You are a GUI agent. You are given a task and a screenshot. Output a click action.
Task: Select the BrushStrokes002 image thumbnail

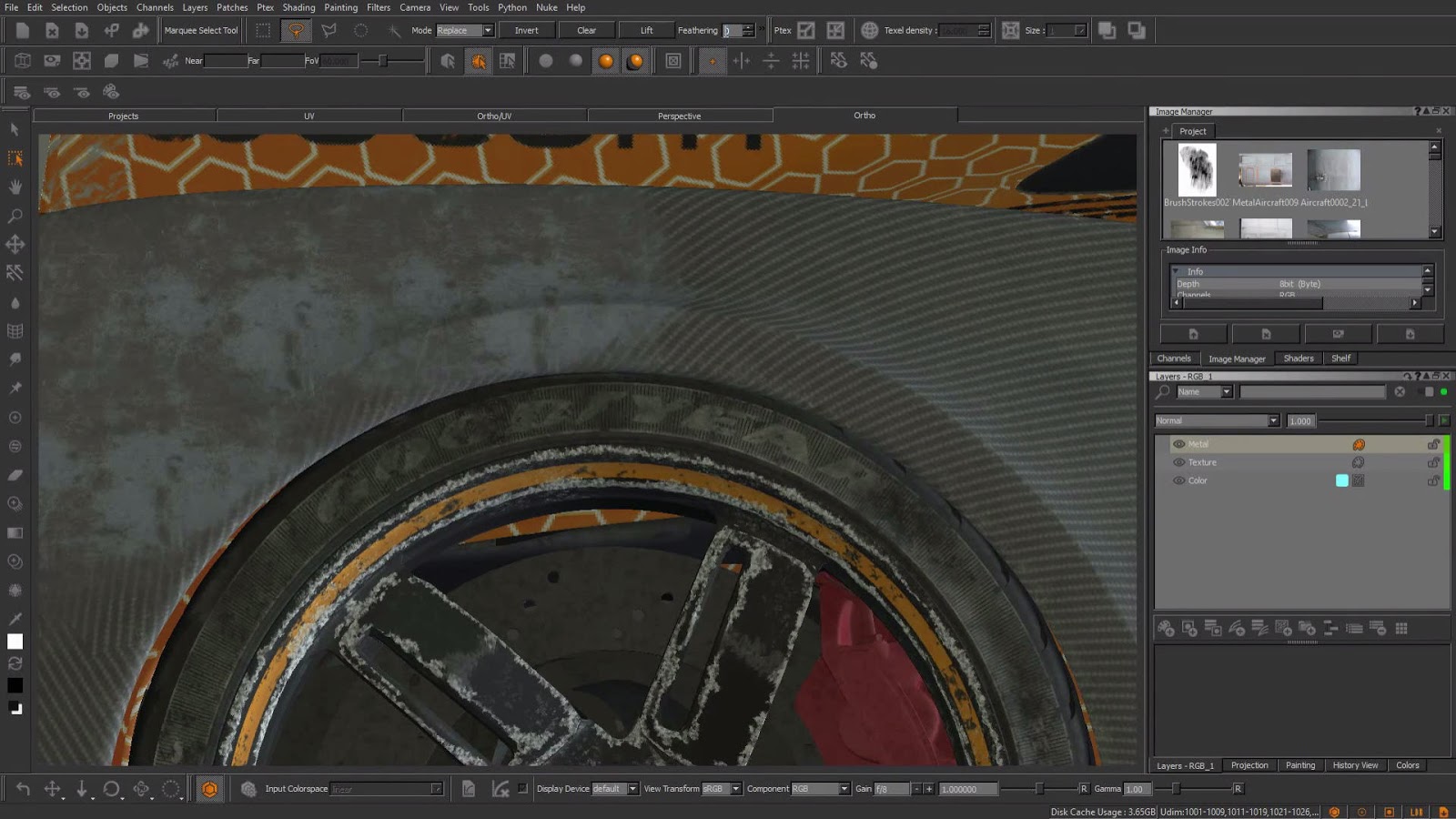pos(1197,169)
